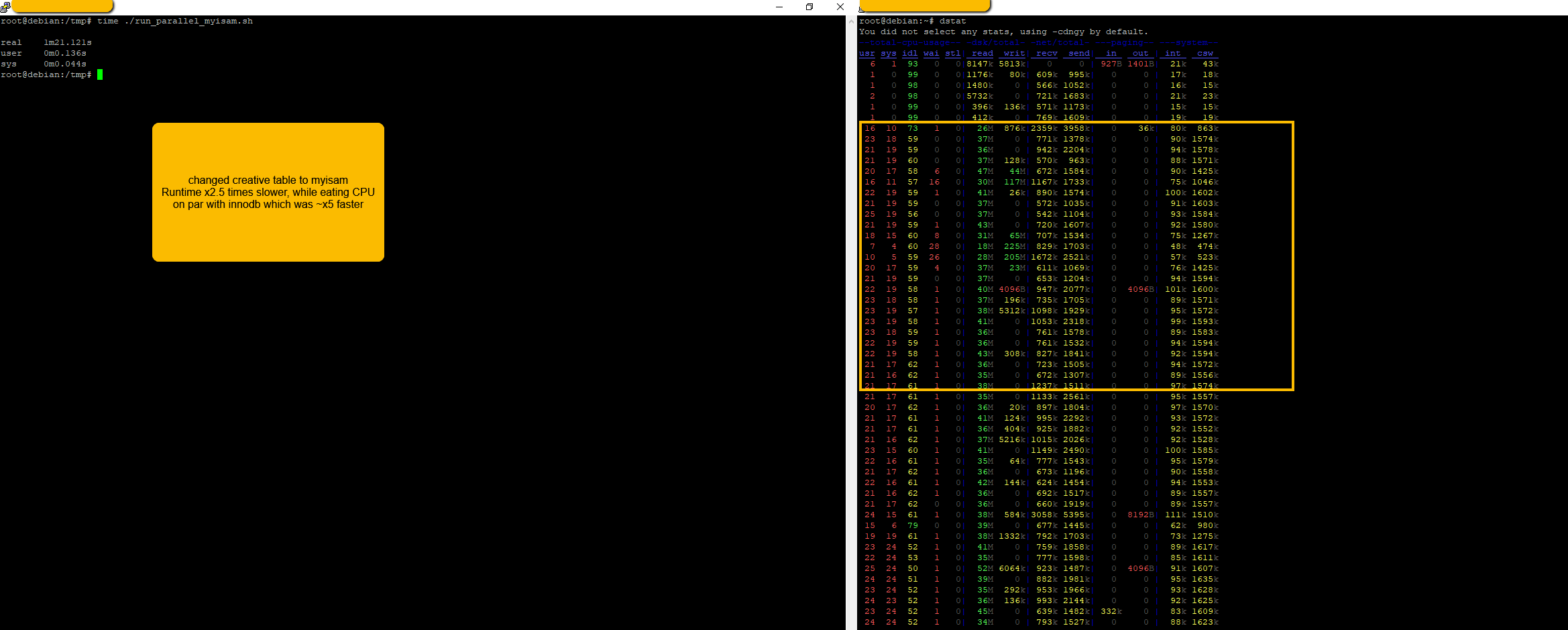Click the 'int' system column header
The height and width of the screenshot is (630, 1568).
click(1172, 53)
